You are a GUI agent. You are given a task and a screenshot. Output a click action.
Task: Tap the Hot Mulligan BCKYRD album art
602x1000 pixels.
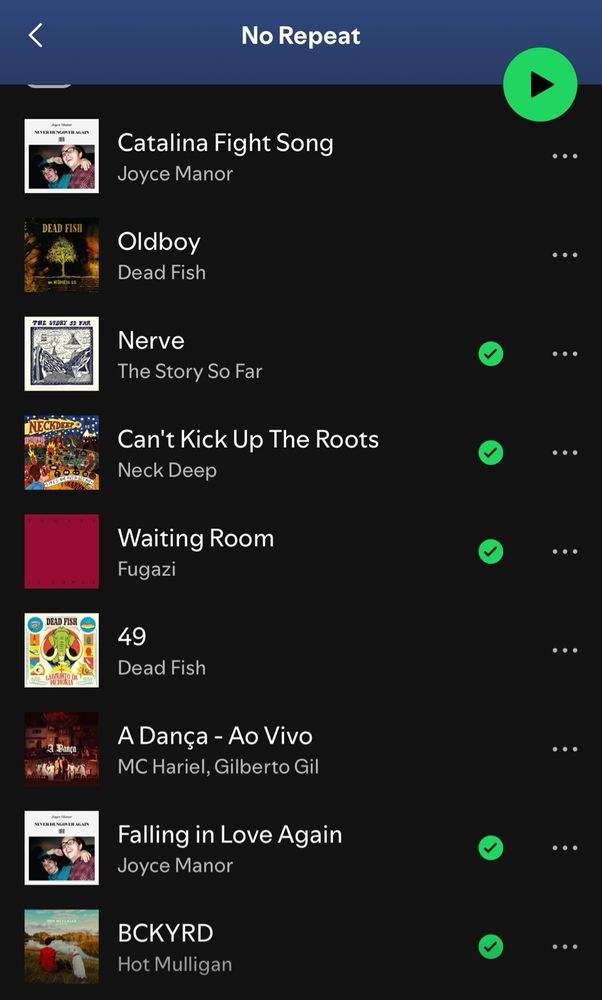coord(62,946)
